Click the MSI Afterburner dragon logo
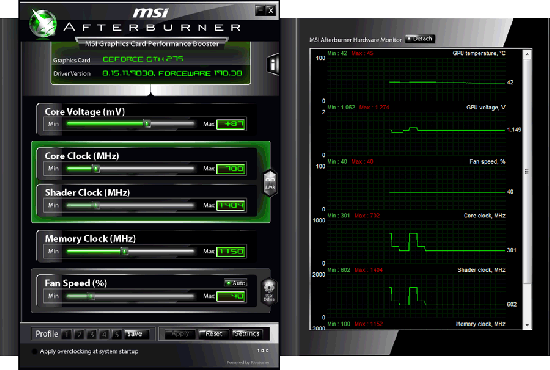 click(x=42, y=23)
